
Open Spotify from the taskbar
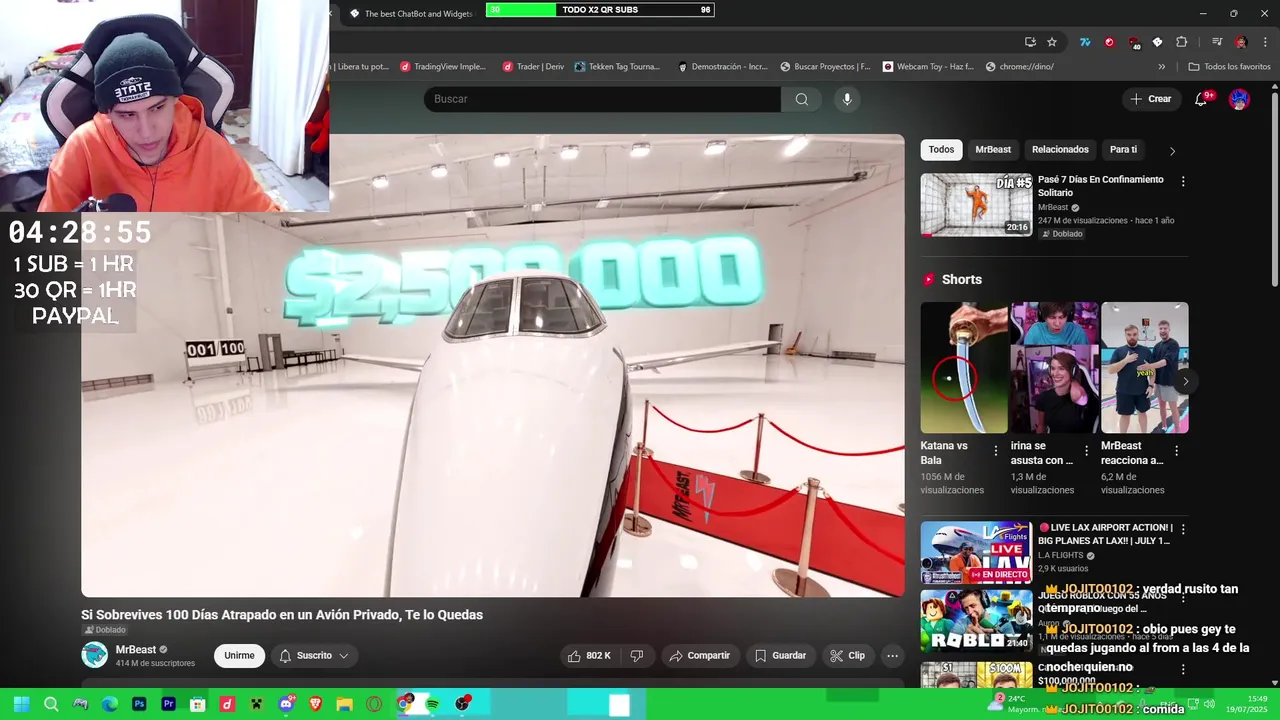tap(433, 704)
